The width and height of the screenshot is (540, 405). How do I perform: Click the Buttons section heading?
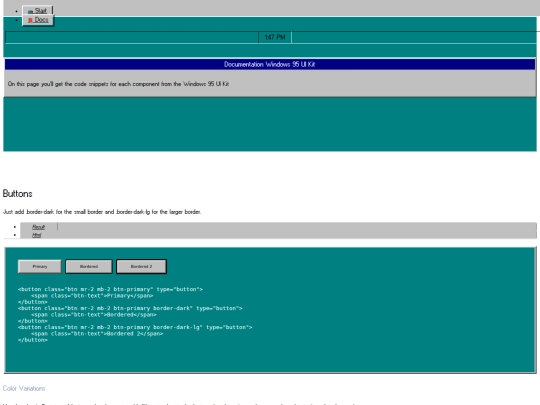pyautogui.click(x=18, y=194)
